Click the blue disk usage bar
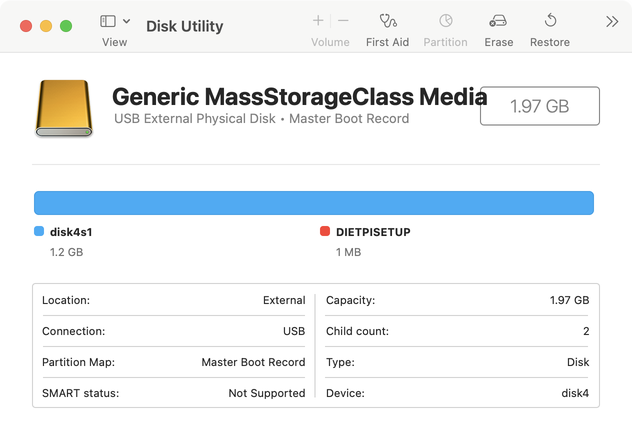 314,203
